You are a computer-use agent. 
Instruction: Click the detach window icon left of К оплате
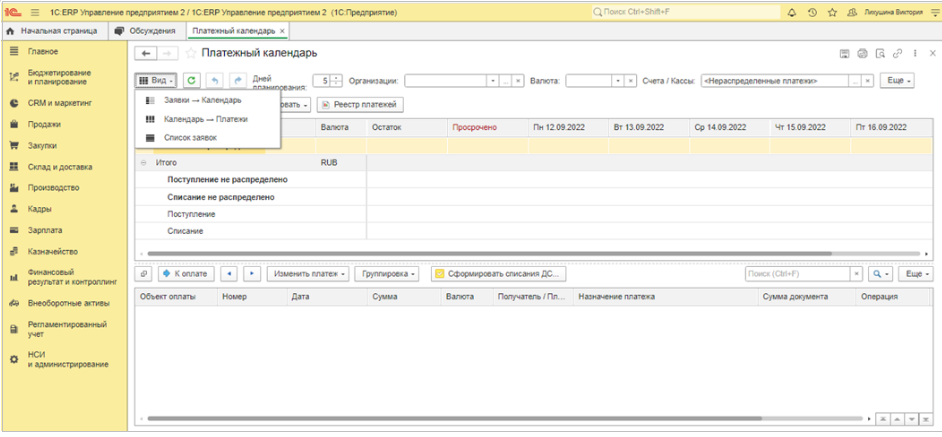[144, 274]
